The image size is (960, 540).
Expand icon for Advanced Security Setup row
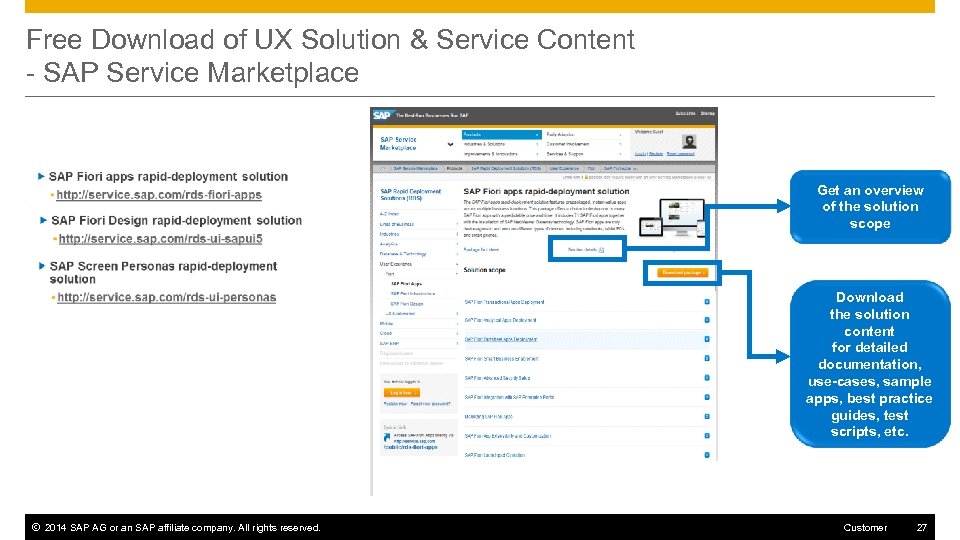707,378
